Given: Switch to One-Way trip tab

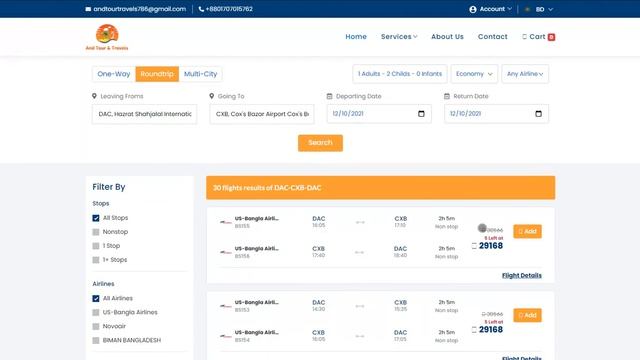Looking at the screenshot, I should [113, 74].
